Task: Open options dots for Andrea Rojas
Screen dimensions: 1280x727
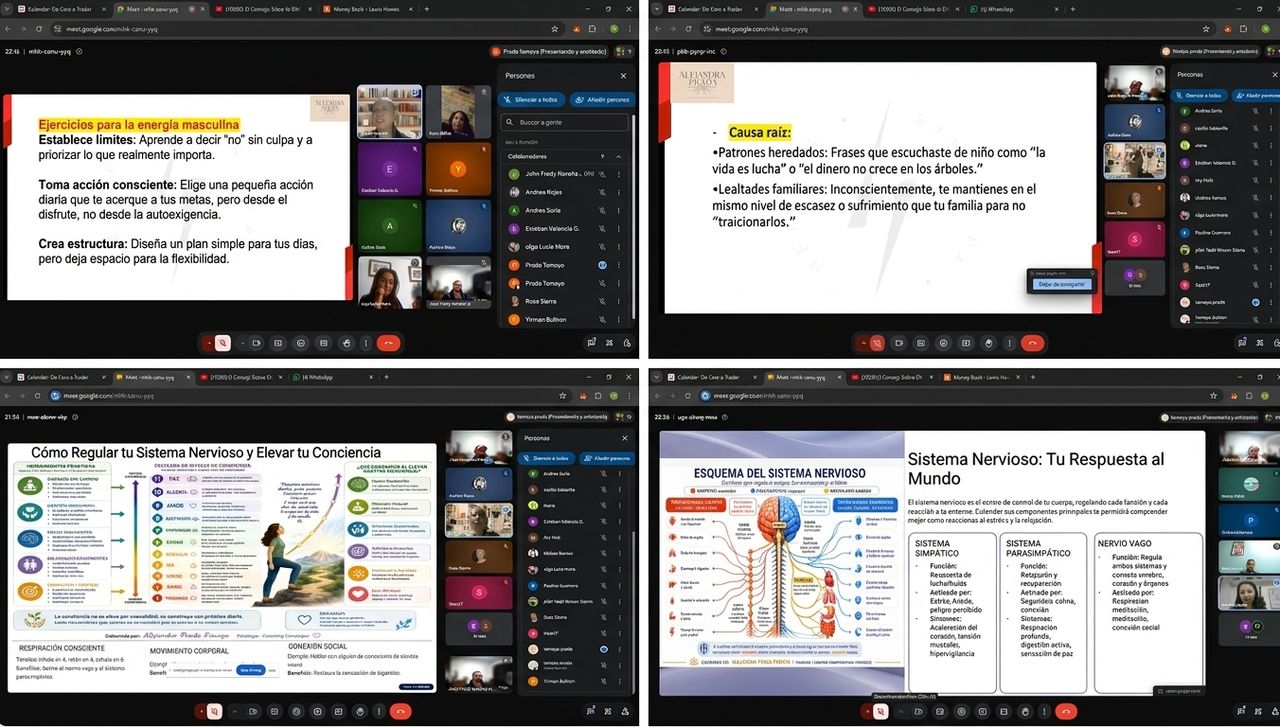Action: coord(618,192)
